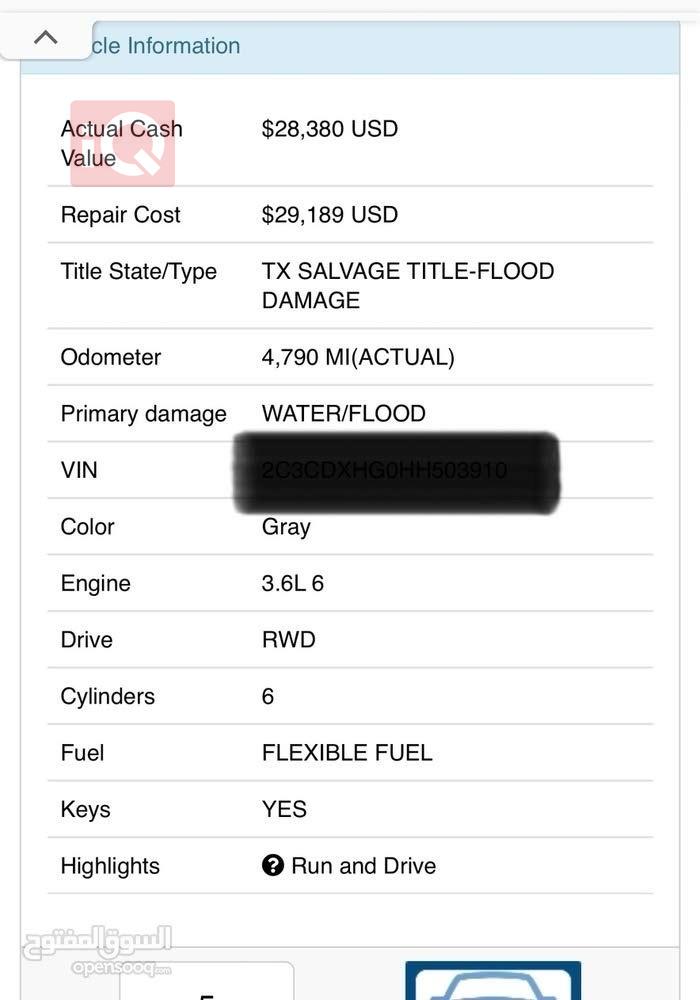Click the blue car icon at the bottom
This screenshot has width=700, height=1000.
click(492, 982)
